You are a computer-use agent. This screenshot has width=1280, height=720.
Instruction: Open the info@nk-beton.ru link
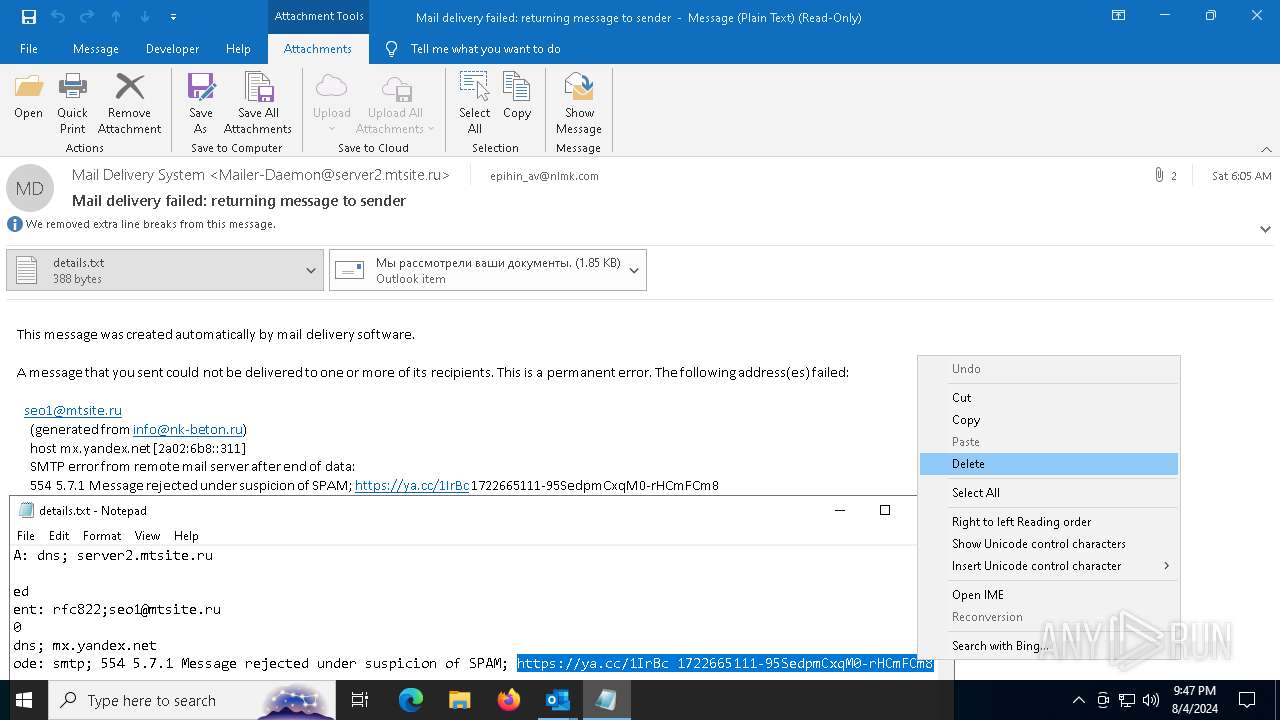click(188, 429)
